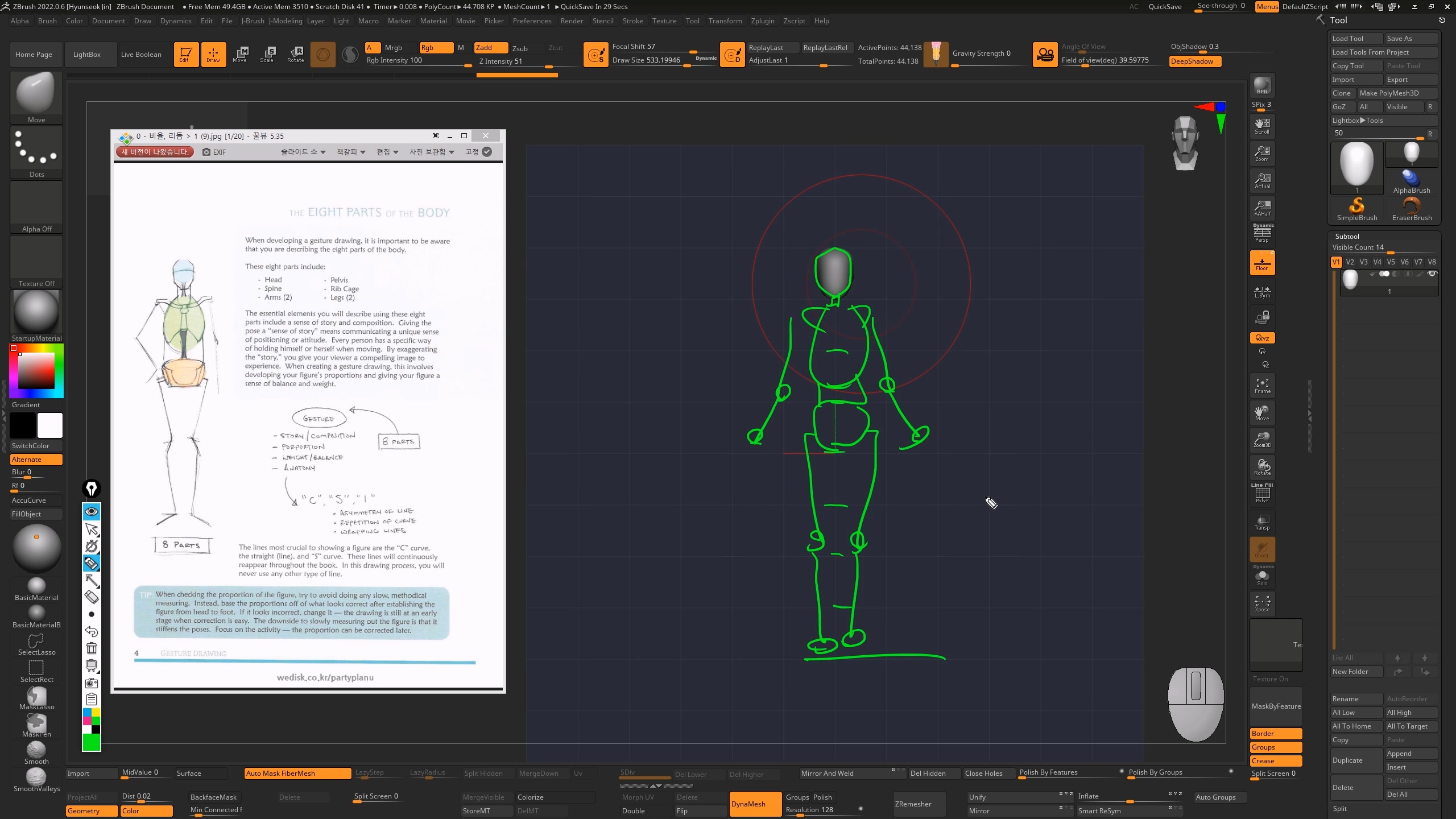The height and width of the screenshot is (819, 1456).
Task: Disable the Zadd mode button
Action: coord(491,48)
